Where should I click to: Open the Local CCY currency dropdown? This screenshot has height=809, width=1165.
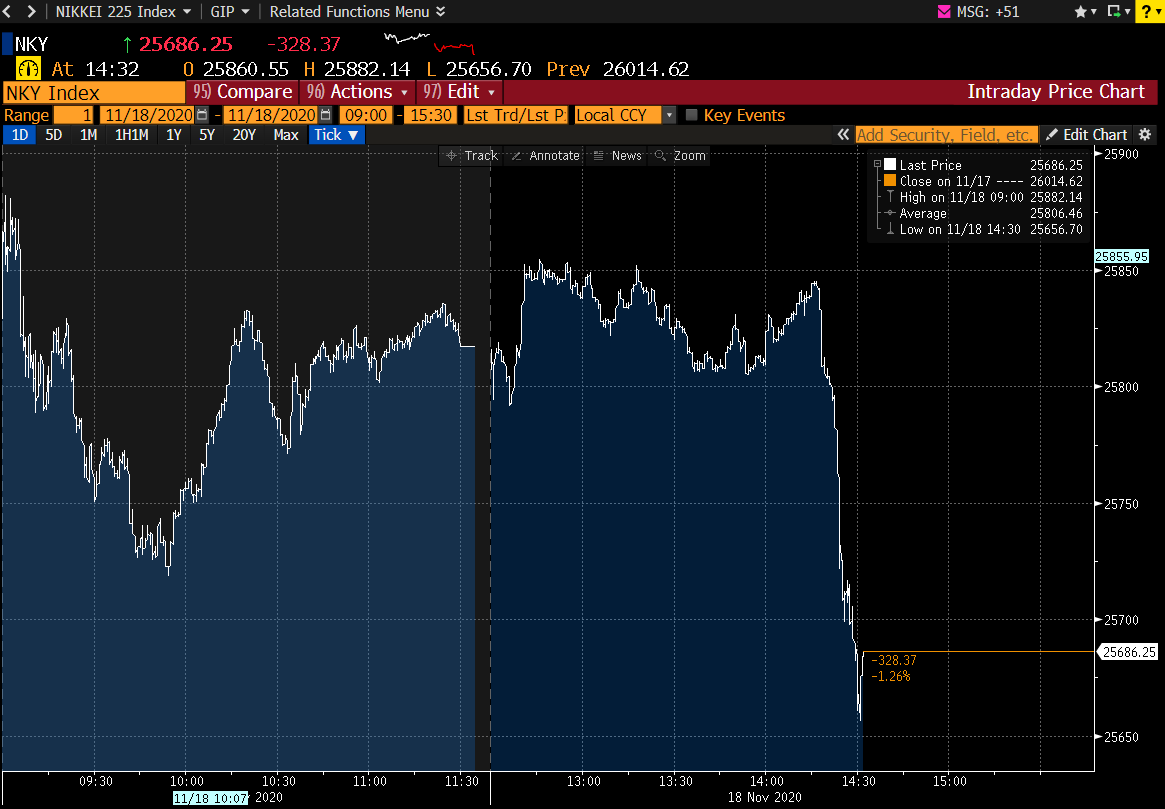[625, 115]
